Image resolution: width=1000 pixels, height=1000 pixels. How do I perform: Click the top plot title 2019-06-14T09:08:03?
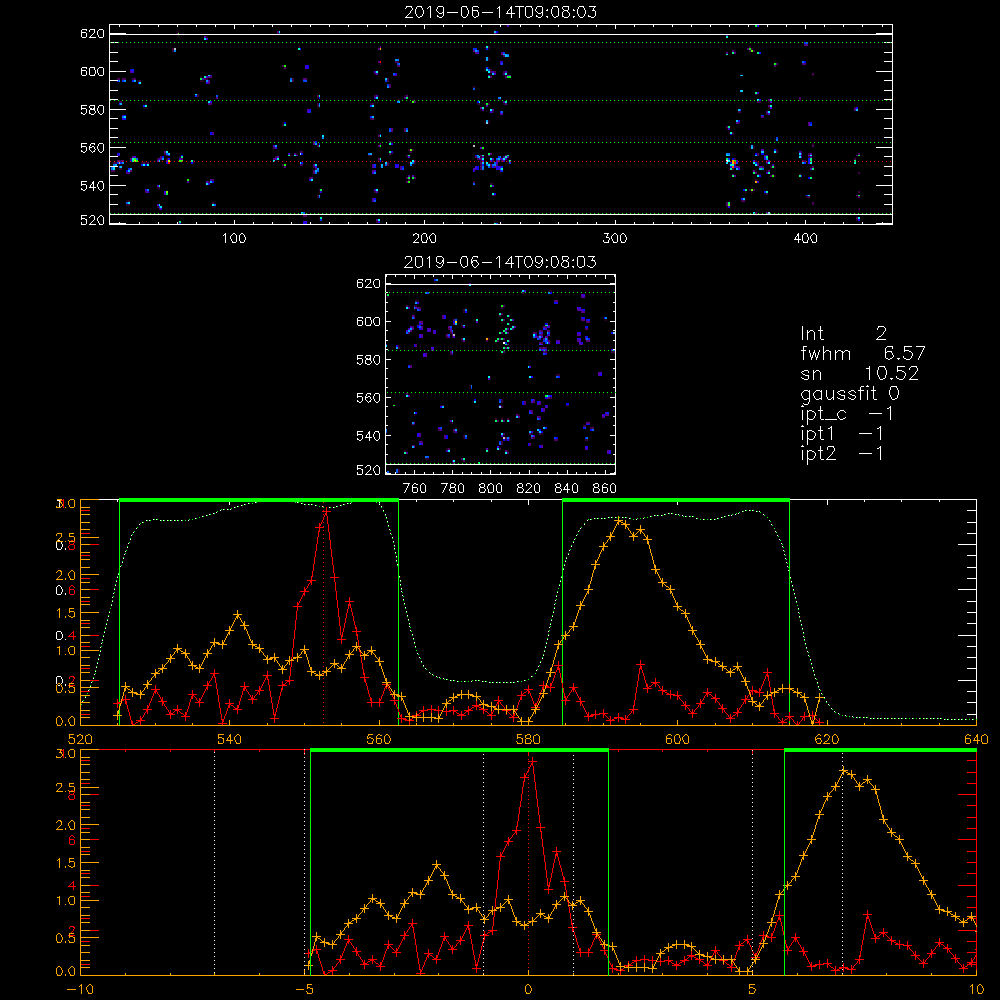pos(501,12)
